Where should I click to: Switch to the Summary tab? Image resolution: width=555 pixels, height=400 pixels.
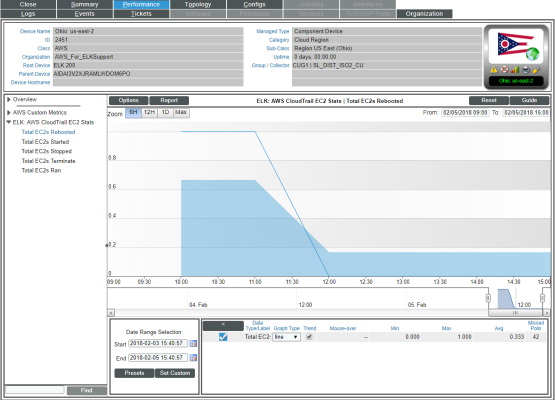(x=85, y=4)
